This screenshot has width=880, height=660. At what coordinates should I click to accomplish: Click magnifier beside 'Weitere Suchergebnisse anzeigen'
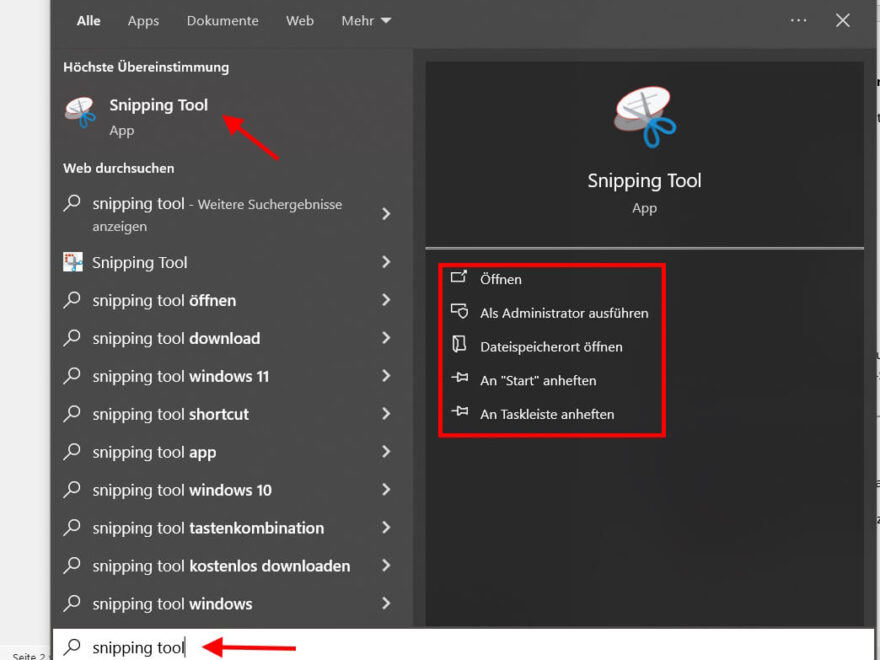click(72, 203)
